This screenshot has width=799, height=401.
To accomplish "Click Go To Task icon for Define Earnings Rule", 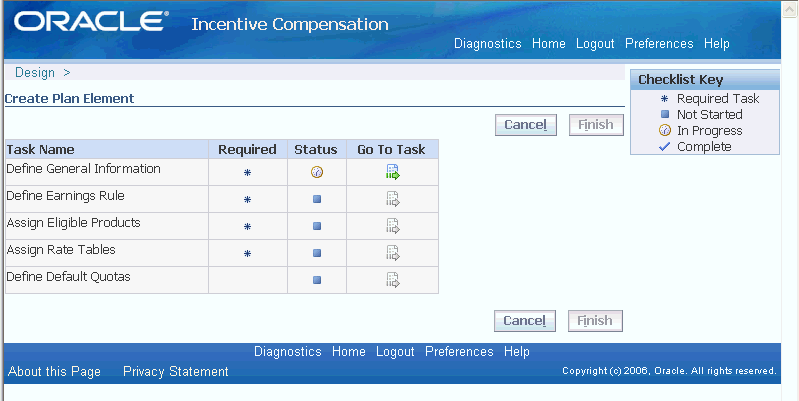I will click(x=392, y=199).
